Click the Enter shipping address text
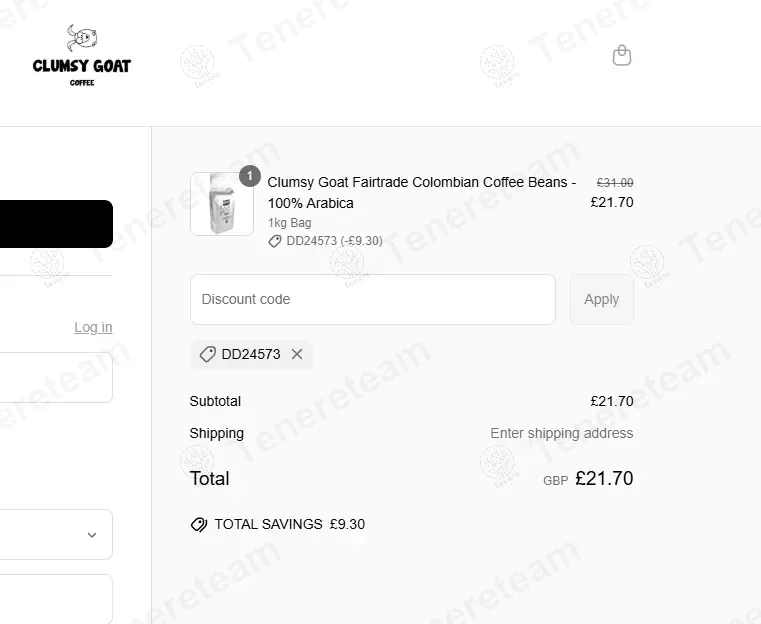Screen dimensions: 761x624 pos(562,433)
